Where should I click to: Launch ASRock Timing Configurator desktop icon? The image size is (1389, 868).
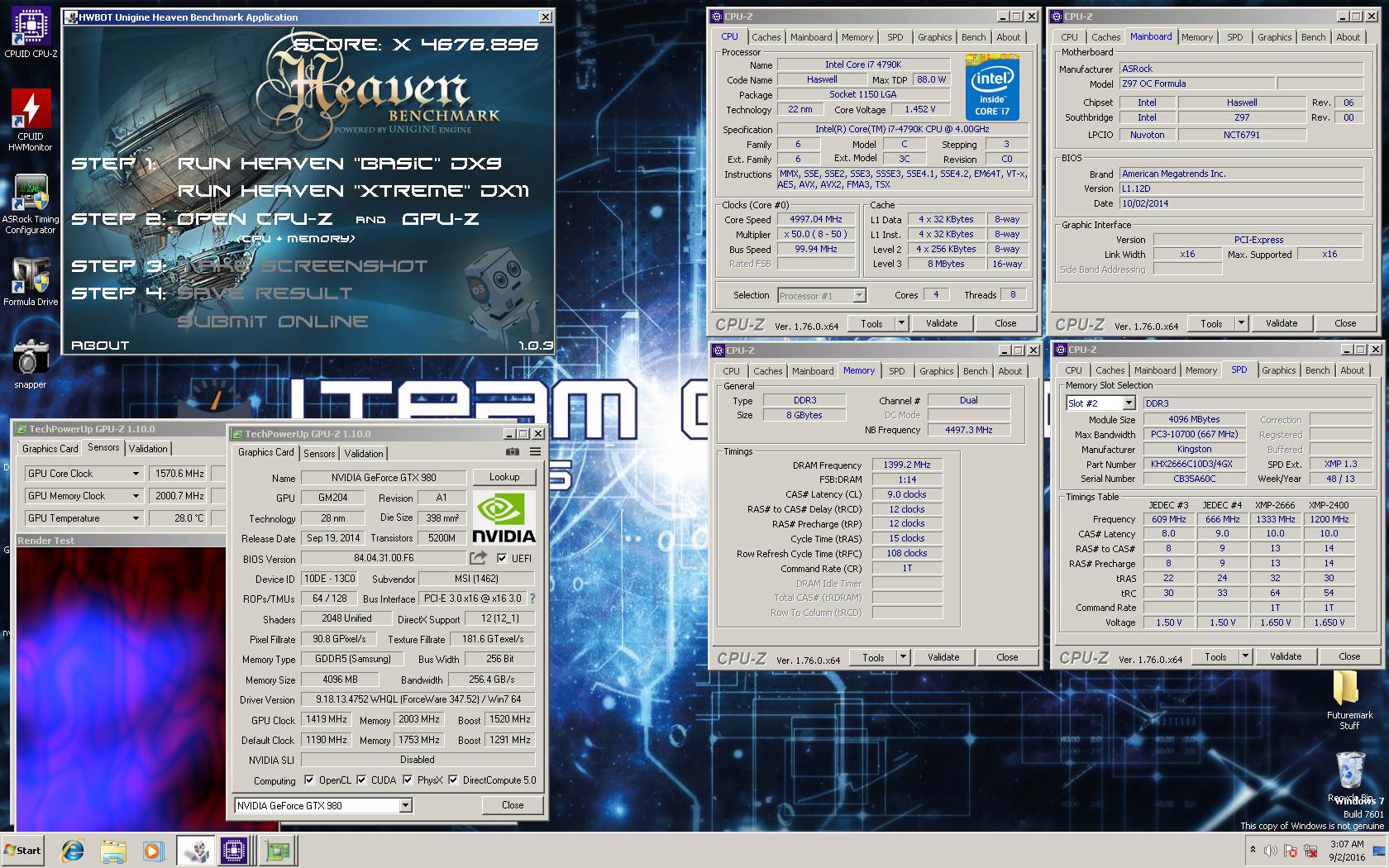point(31,204)
